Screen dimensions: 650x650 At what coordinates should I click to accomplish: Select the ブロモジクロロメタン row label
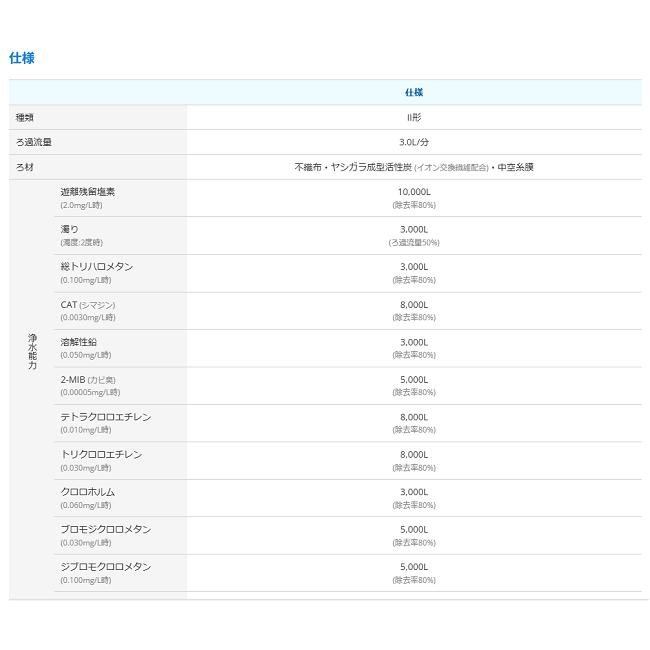[106, 529]
